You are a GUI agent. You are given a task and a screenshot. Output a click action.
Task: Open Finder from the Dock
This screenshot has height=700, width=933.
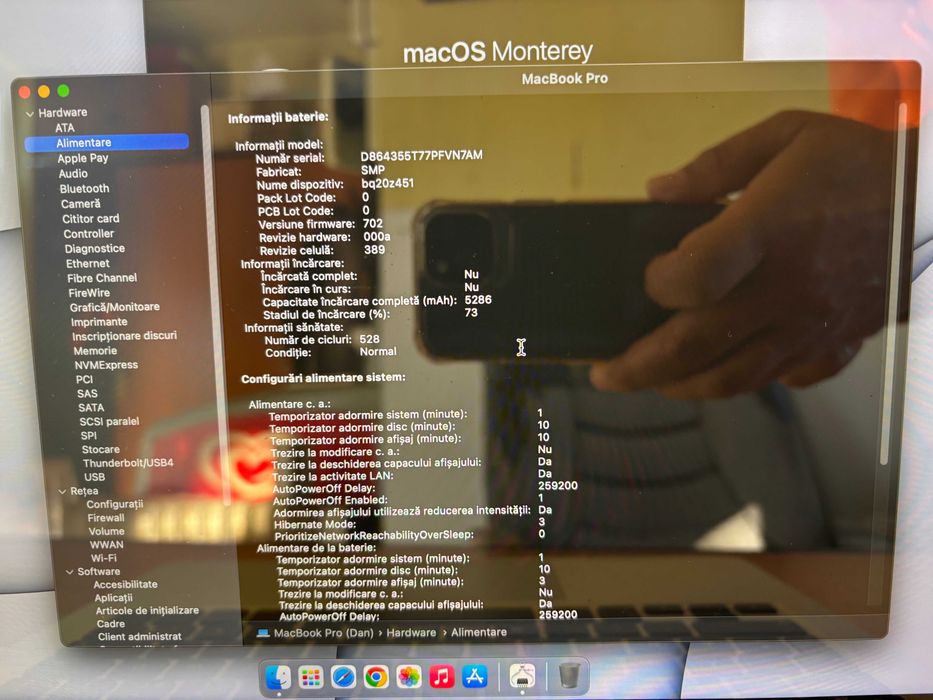coord(278,677)
